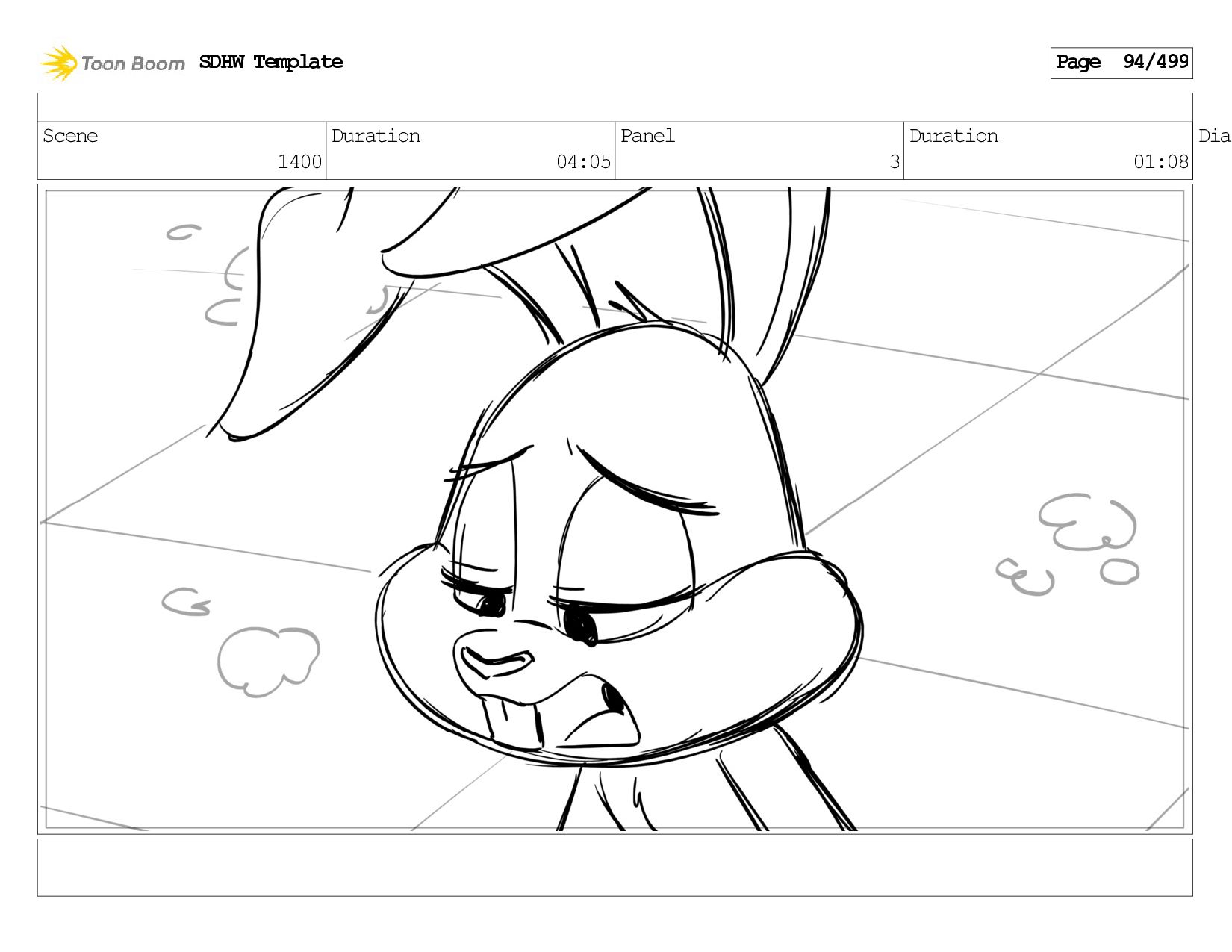Click the Duration label next to Panel

click(x=953, y=136)
